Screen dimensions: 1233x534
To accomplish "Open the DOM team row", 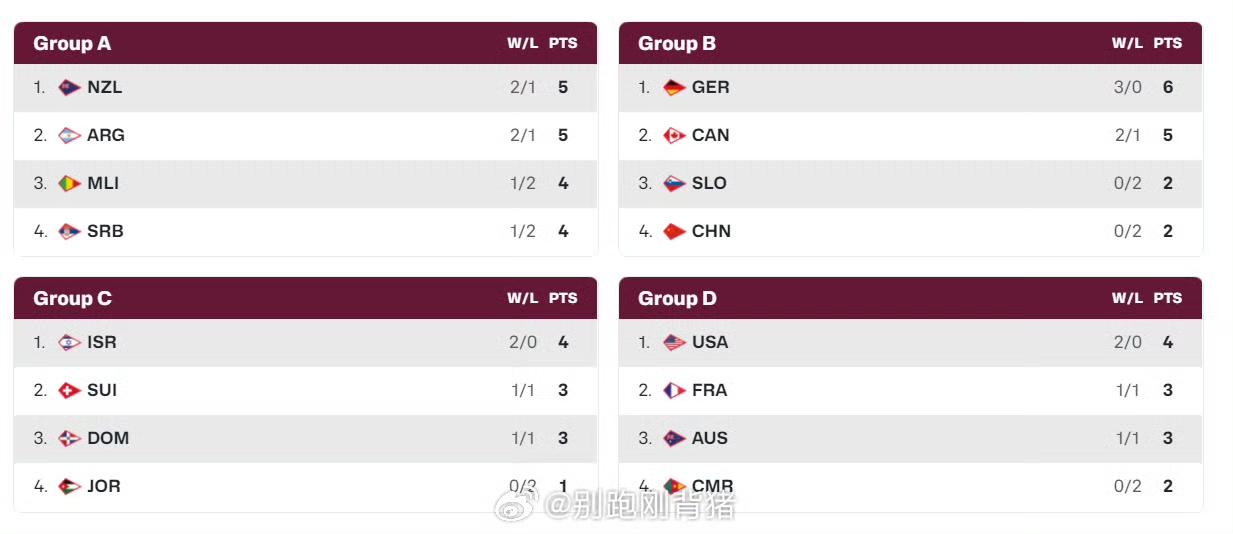I will (x=305, y=438).
